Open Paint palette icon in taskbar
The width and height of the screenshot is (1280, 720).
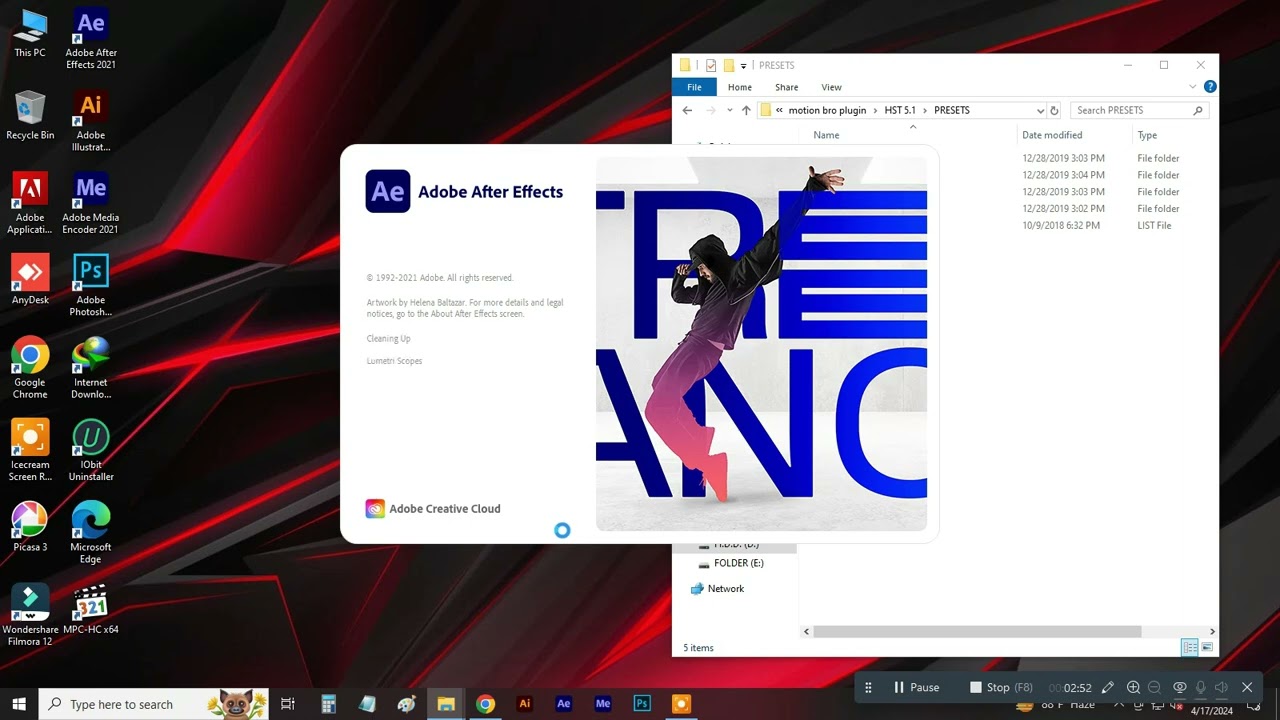tap(406, 704)
